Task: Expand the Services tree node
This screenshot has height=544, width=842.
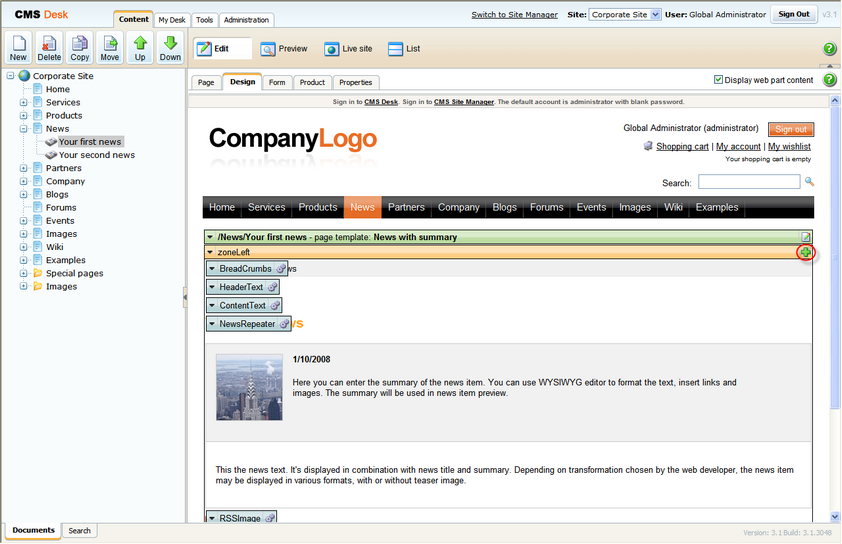Action: (24, 102)
